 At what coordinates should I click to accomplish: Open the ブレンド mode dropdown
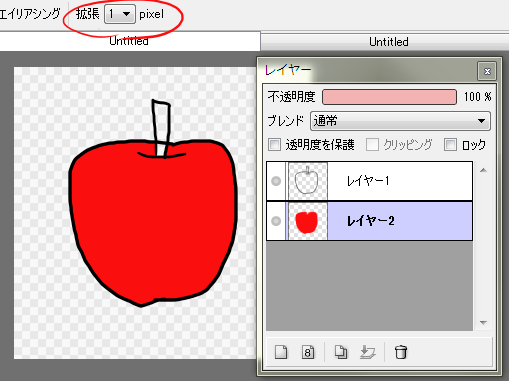coord(400,121)
